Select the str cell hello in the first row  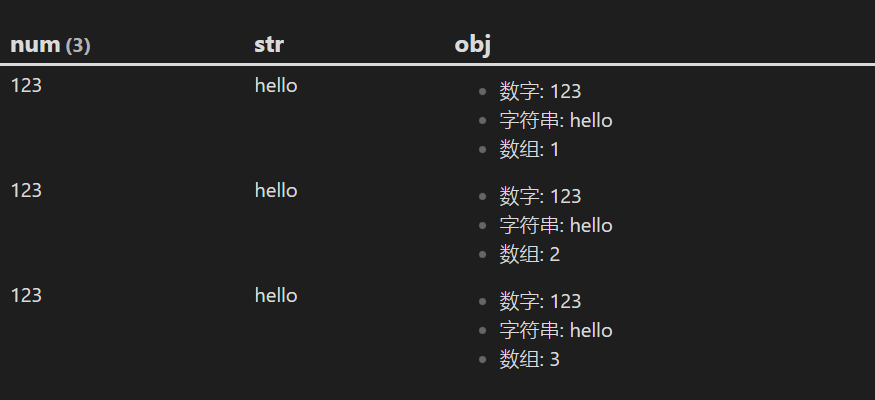click(x=276, y=85)
